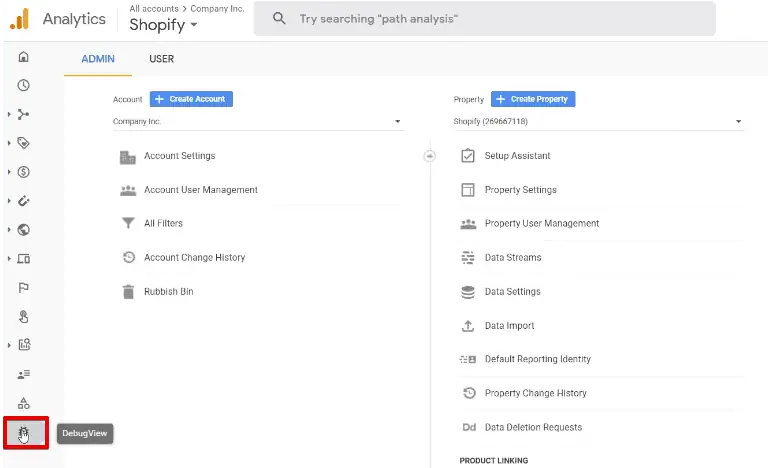This screenshot has height=468, width=768.
Task: Expand the monetization section arrow
Action: (x=9, y=172)
